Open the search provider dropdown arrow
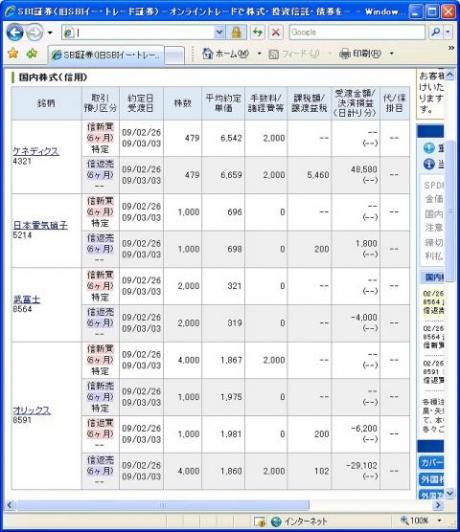460x532 pixels. tap(448, 32)
